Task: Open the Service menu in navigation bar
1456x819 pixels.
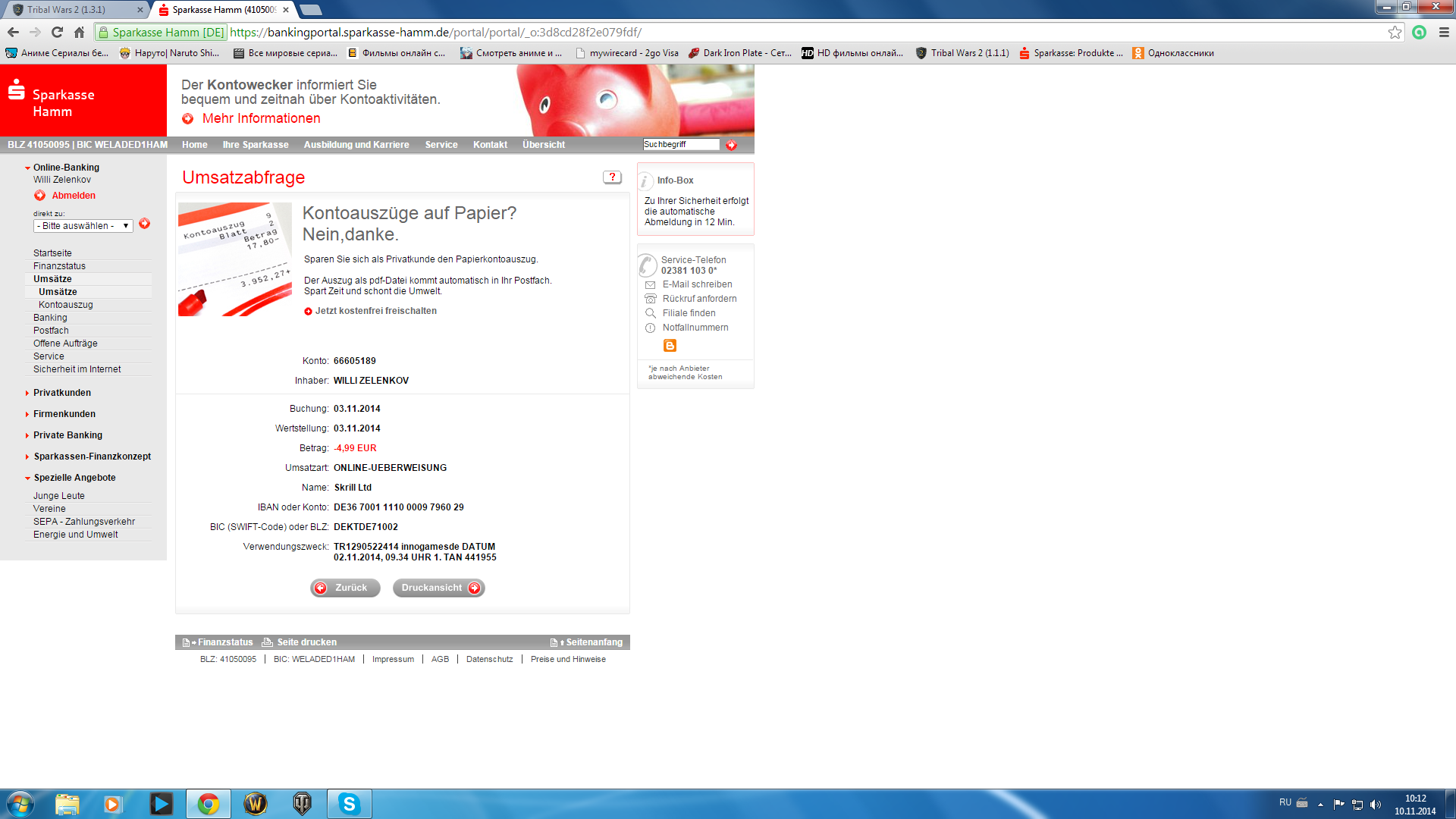Action: (x=441, y=145)
